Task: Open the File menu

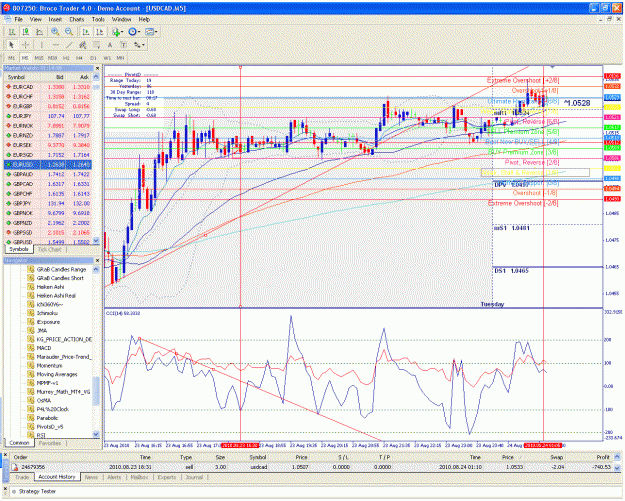Action: 18,19
